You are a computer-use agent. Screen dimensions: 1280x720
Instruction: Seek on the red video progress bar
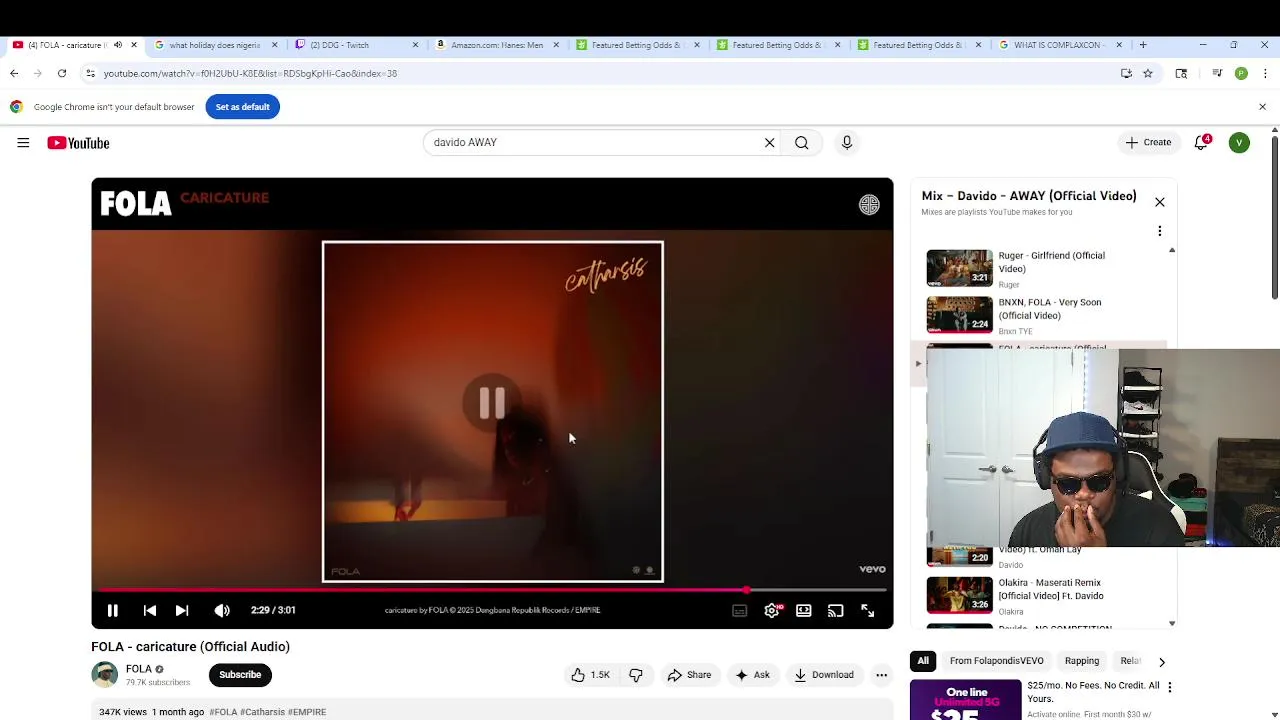coord(492,590)
